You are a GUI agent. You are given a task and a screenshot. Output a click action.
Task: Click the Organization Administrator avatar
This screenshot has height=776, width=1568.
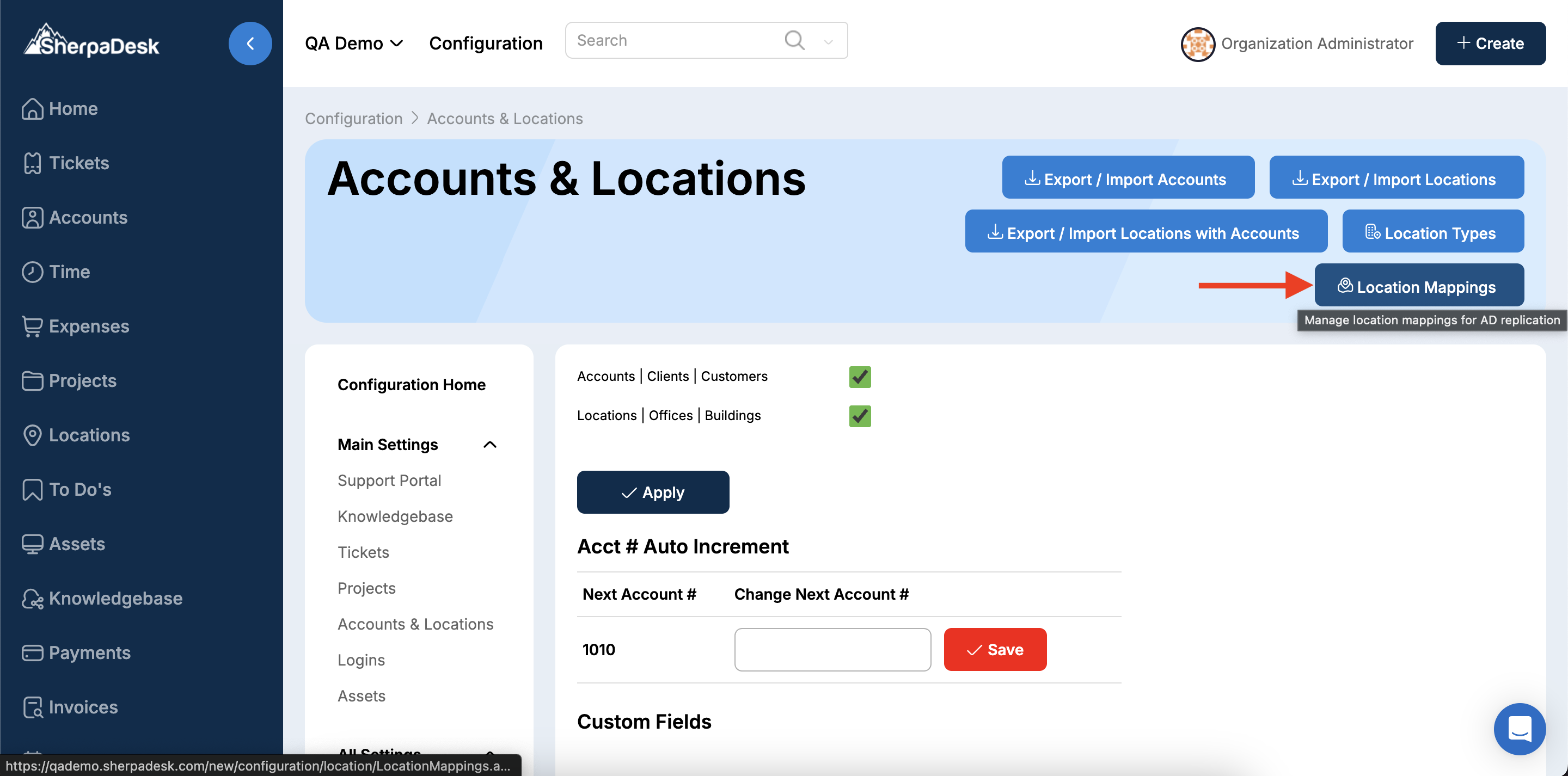click(x=1197, y=44)
